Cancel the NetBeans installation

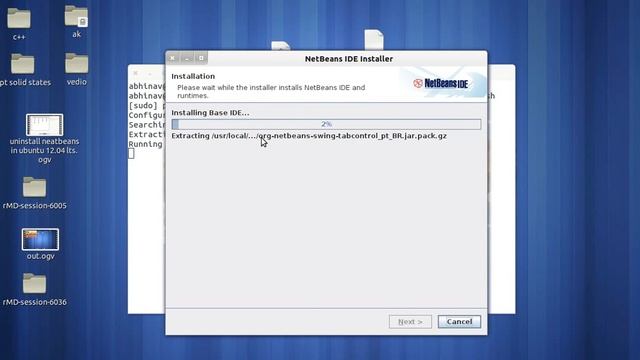pyautogui.click(x=459, y=322)
